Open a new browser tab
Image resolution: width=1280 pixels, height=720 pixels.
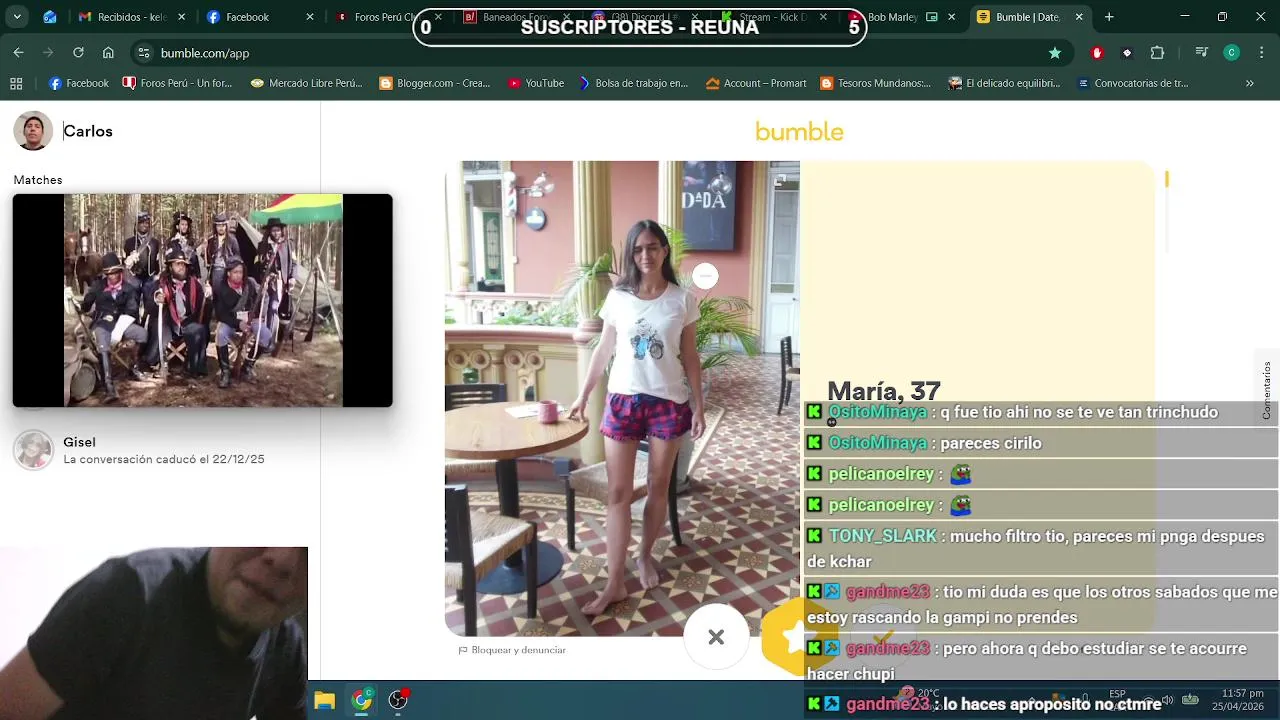click(x=1109, y=17)
